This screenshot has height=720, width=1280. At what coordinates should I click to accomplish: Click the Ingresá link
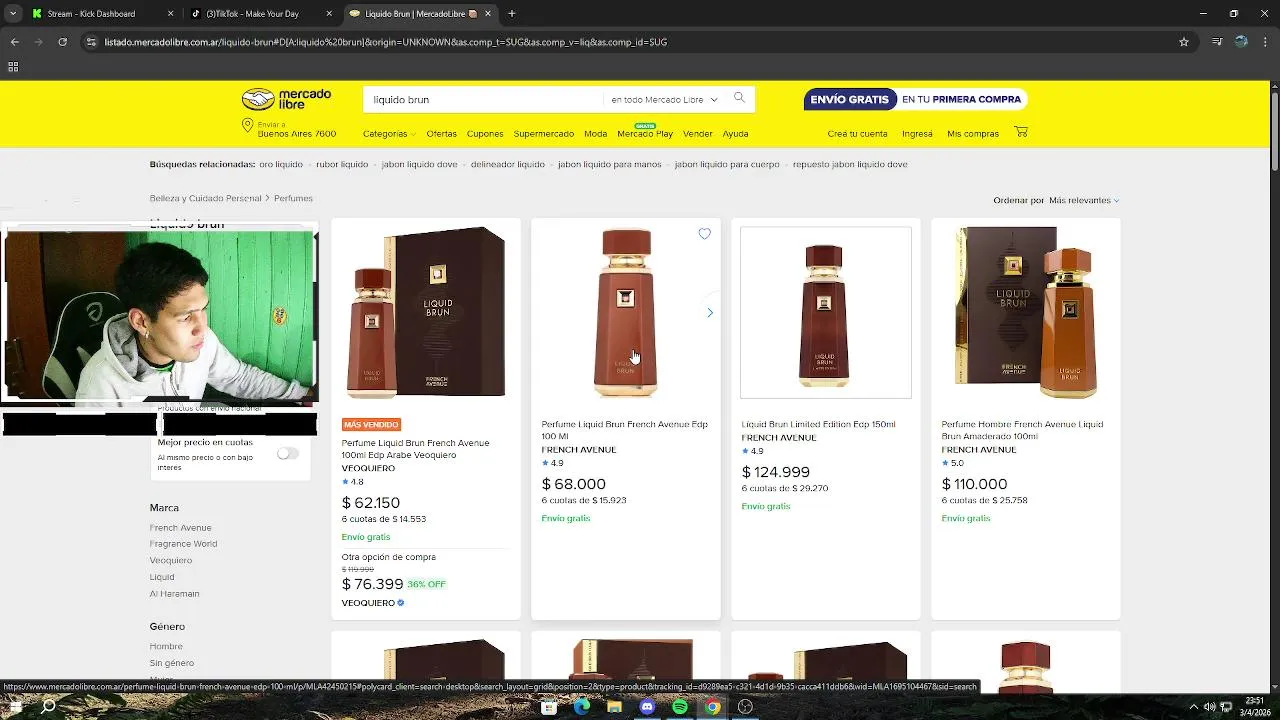(x=917, y=134)
